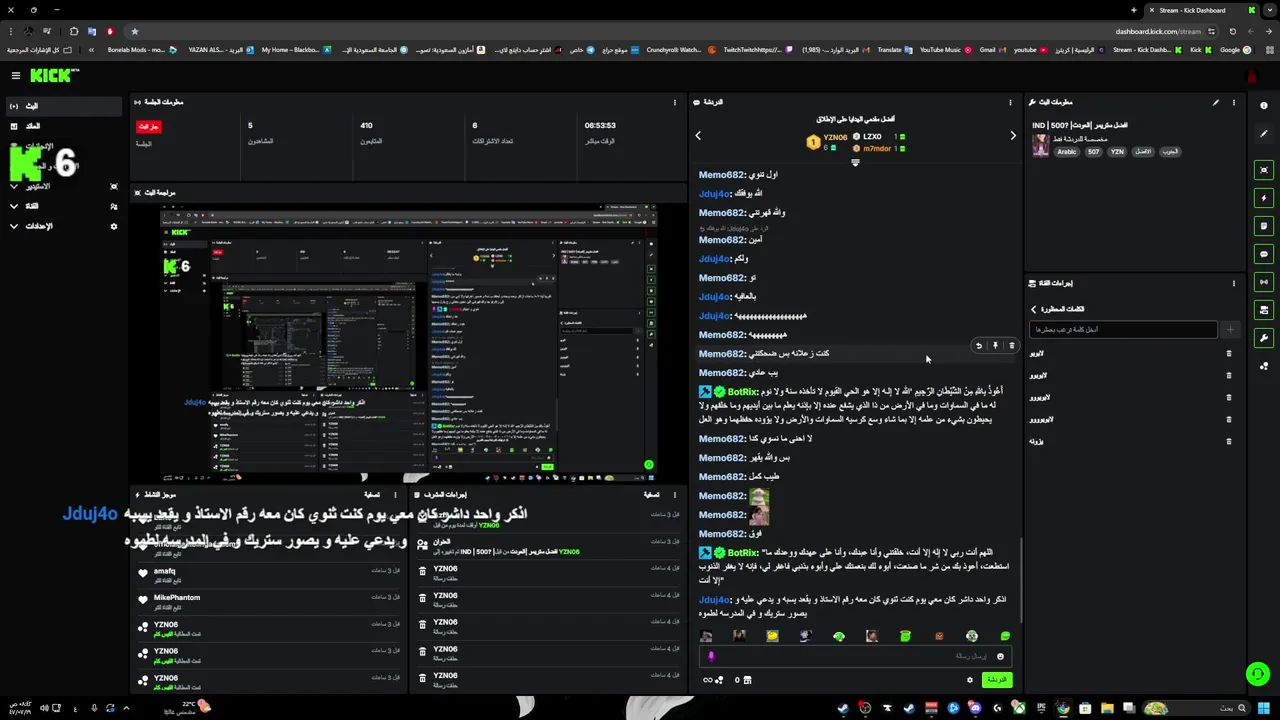Click the channel points infinity icon below the chat input
The height and width of the screenshot is (720, 1280).
point(713,680)
